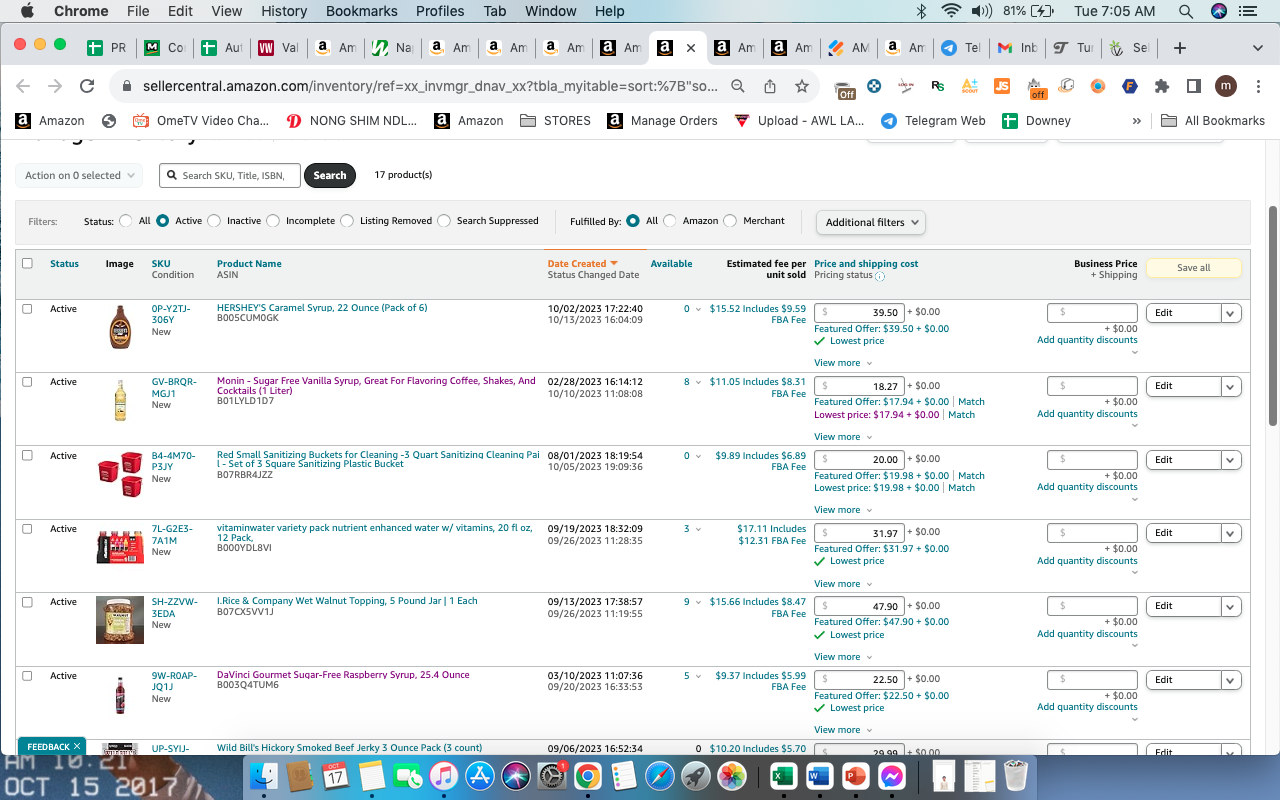
Task: Open the Telegram Web bookmark
Action: pos(933,121)
